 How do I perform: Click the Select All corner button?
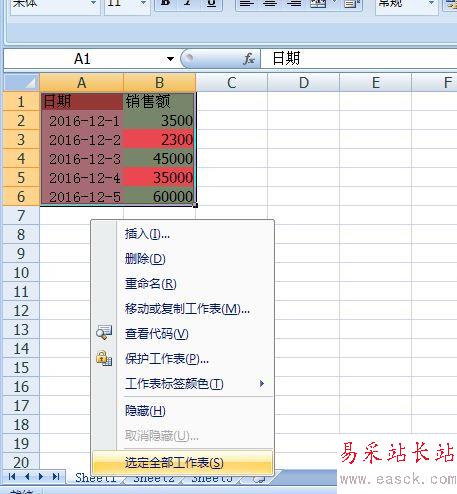tap(21, 83)
